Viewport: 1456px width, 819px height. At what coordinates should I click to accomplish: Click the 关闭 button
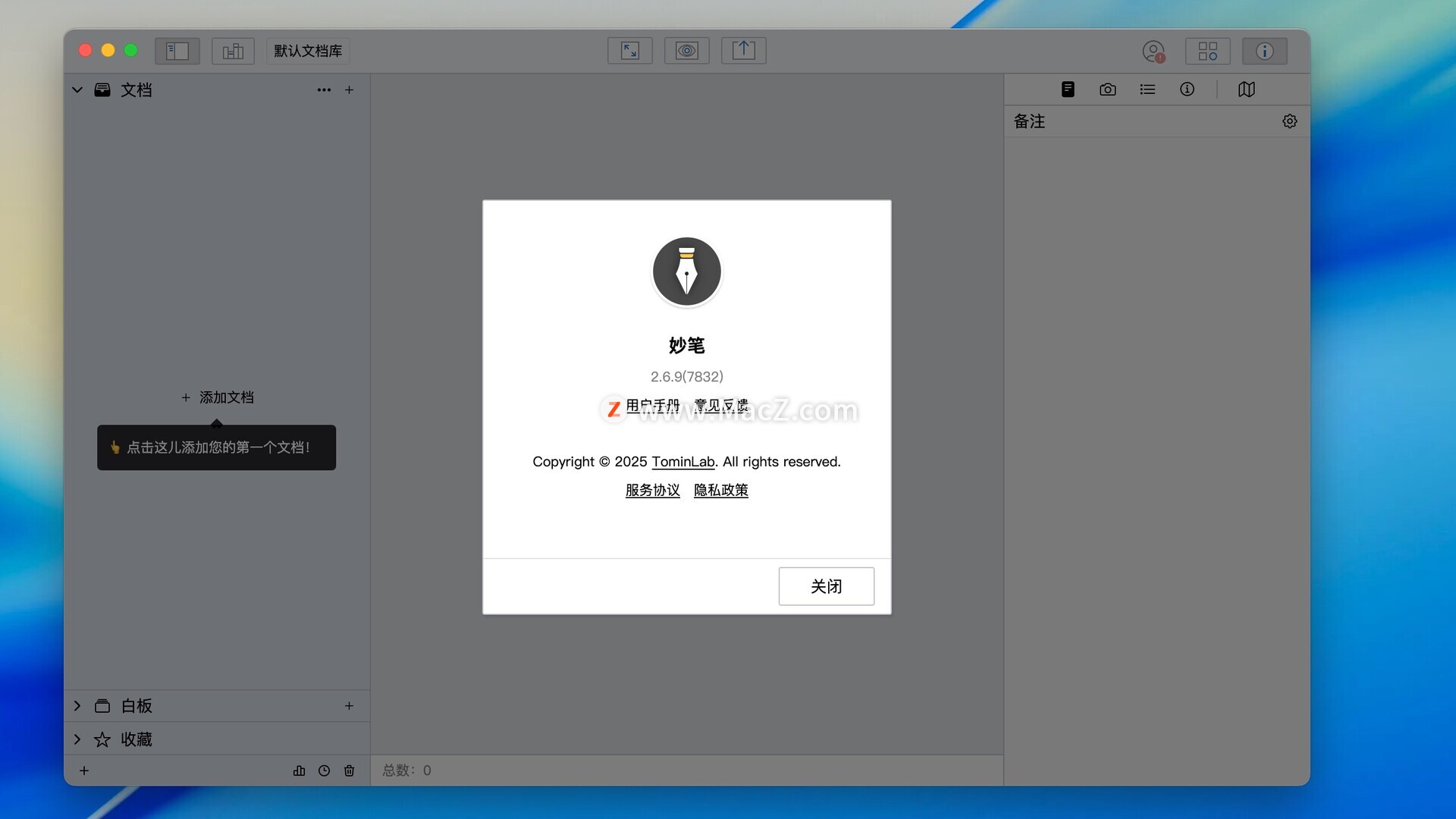coord(827,586)
